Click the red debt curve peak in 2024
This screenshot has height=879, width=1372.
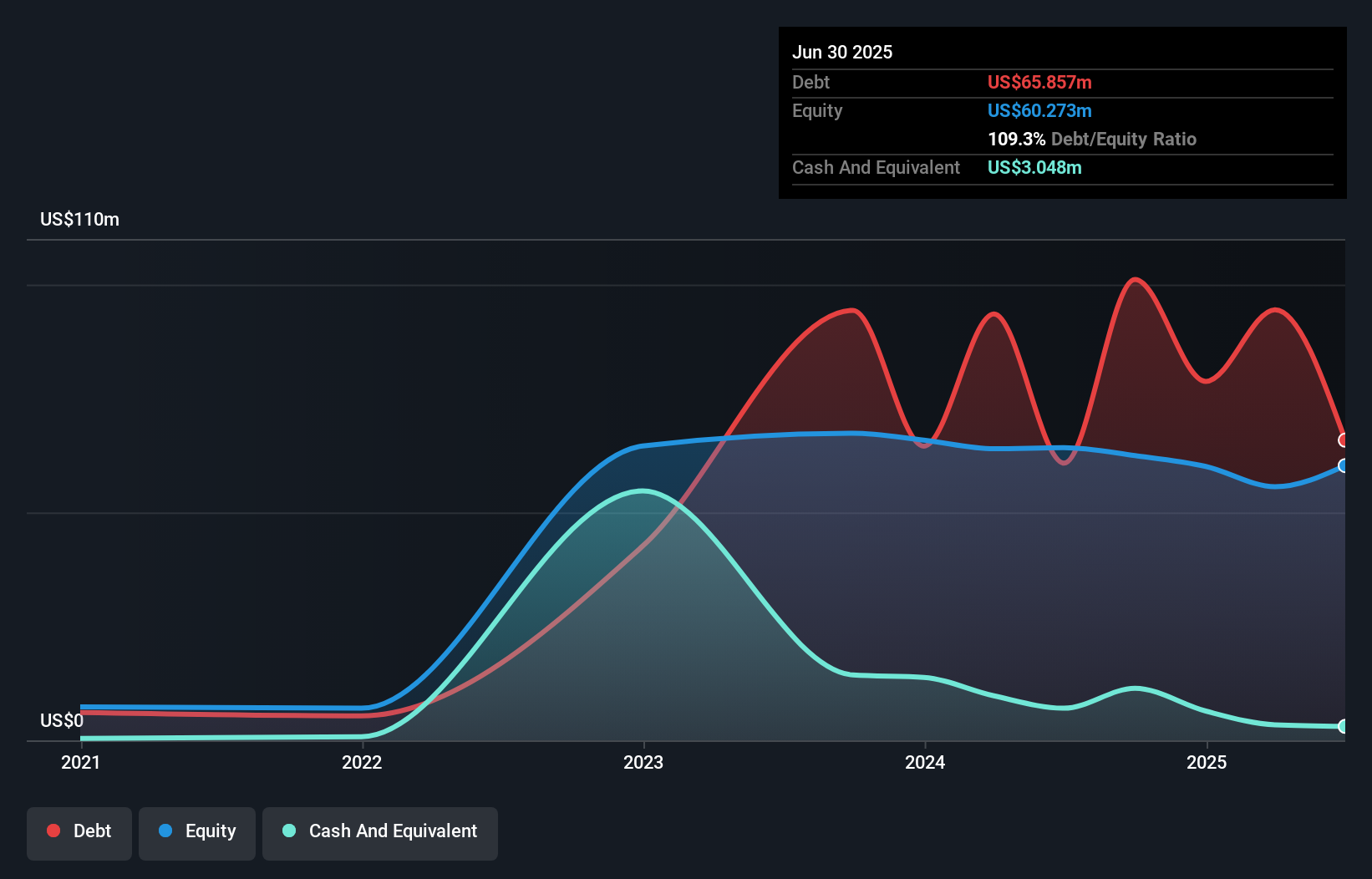click(x=994, y=316)
